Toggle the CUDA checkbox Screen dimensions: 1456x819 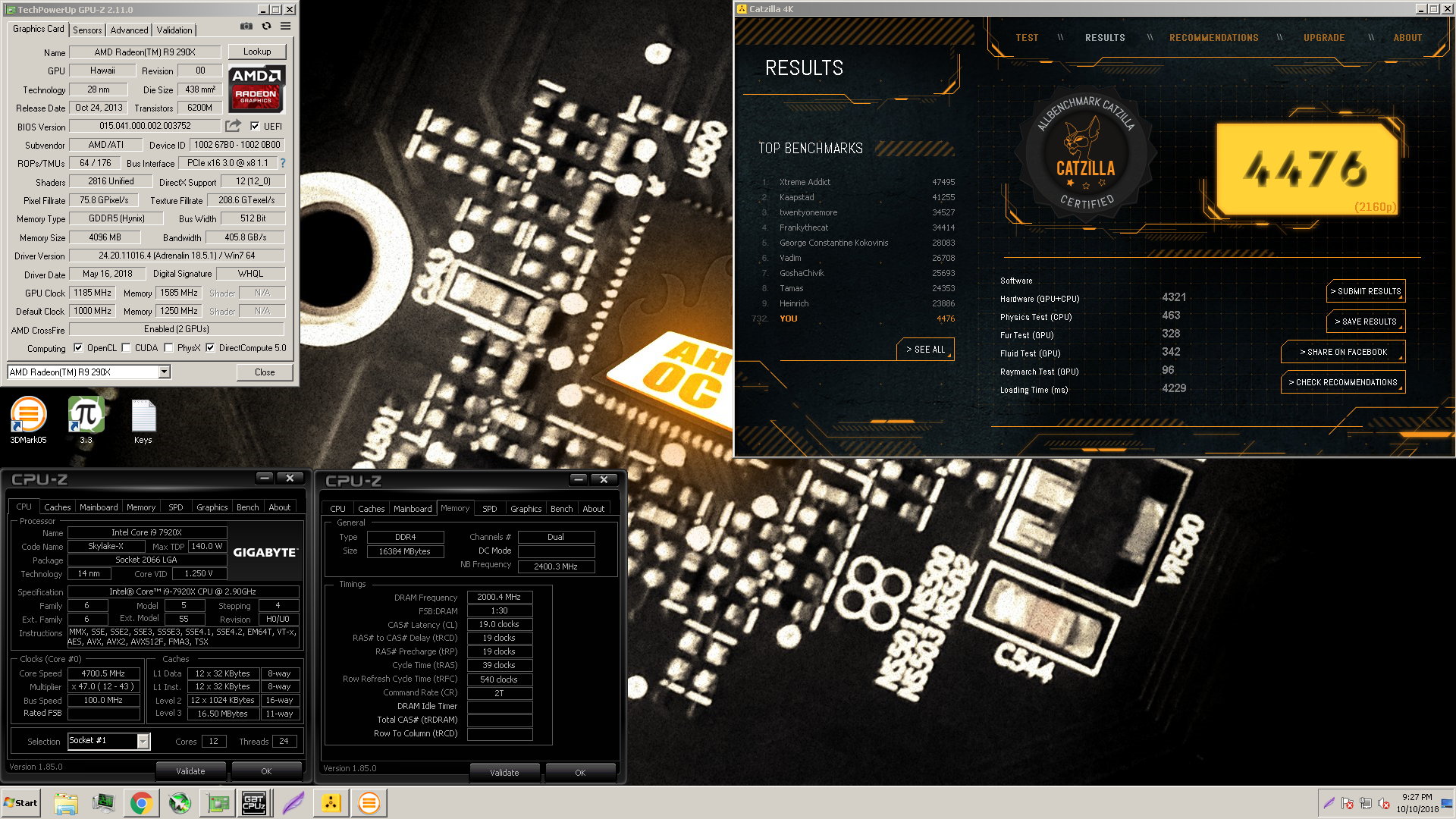(127, 348)
